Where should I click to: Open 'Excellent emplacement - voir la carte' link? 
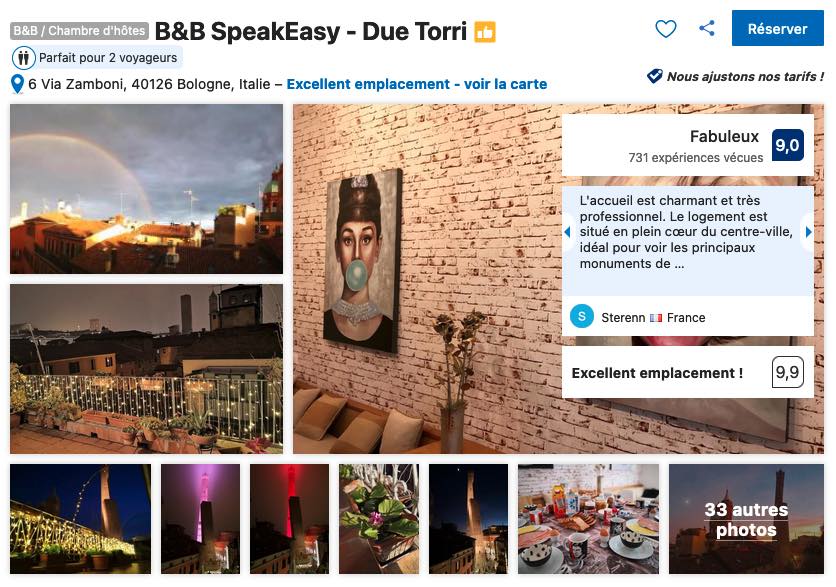416,84
